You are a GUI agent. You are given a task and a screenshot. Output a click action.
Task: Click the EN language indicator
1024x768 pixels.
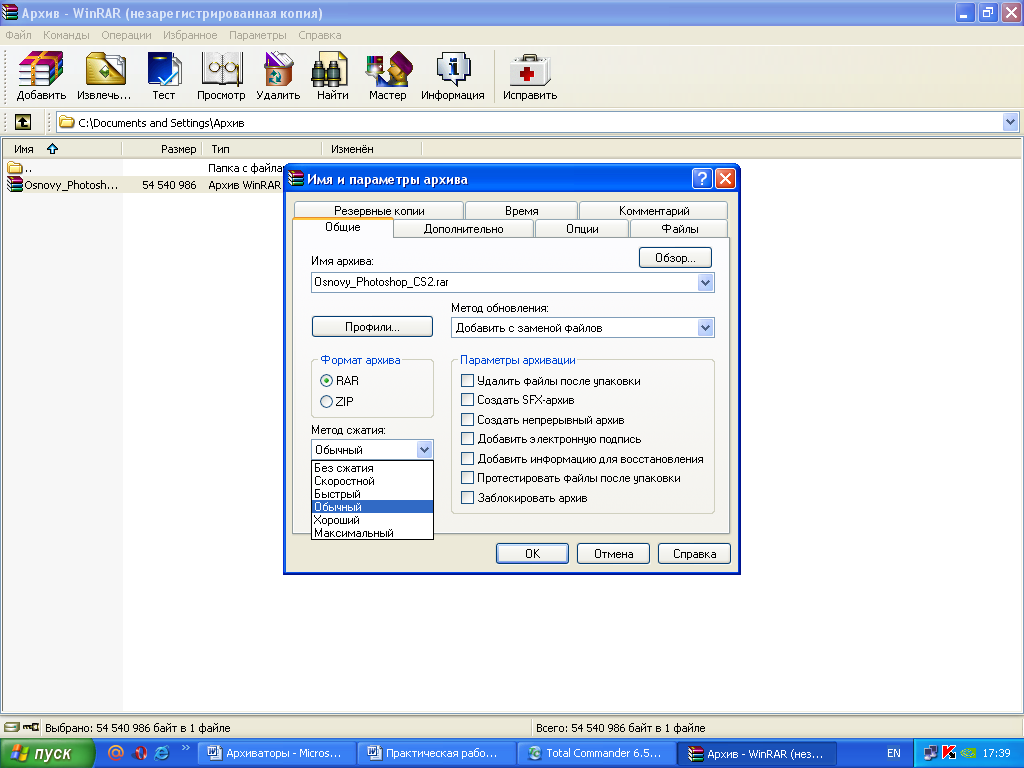(893, 753)
